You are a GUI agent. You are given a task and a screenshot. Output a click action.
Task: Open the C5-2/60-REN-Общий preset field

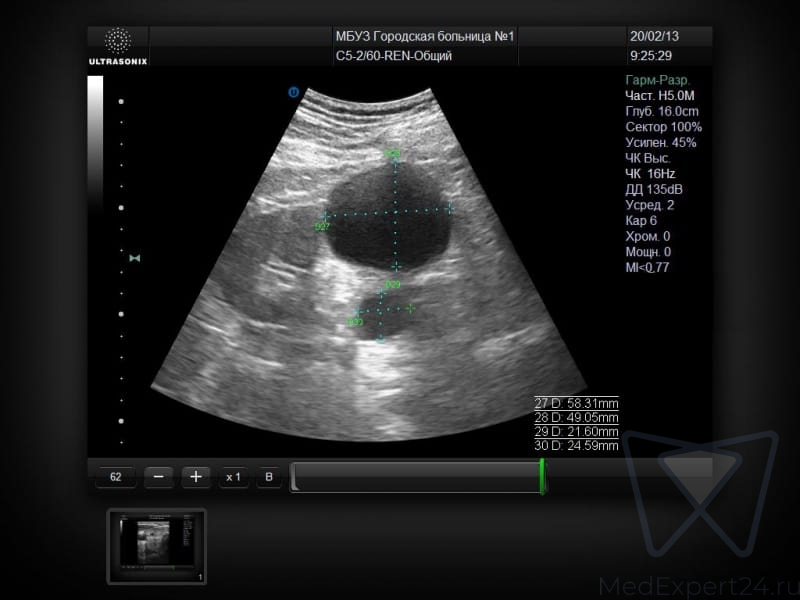(x=393, y=56)
